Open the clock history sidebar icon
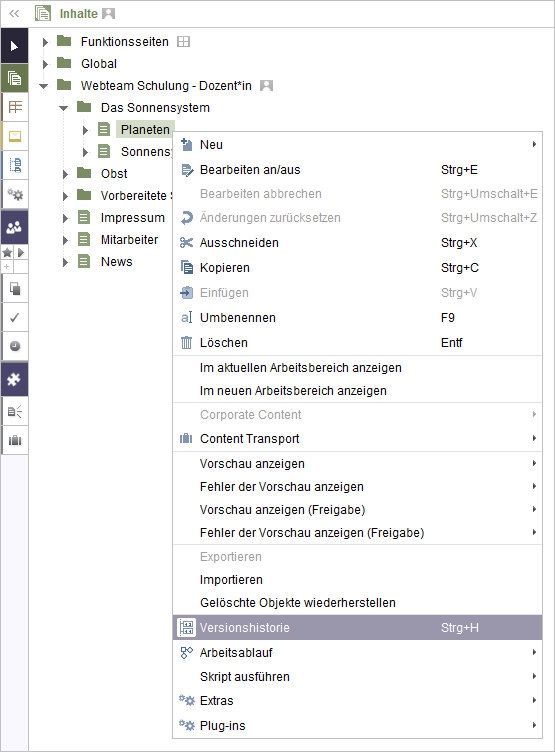Screen dimensions: 555x752 [15, 346]
